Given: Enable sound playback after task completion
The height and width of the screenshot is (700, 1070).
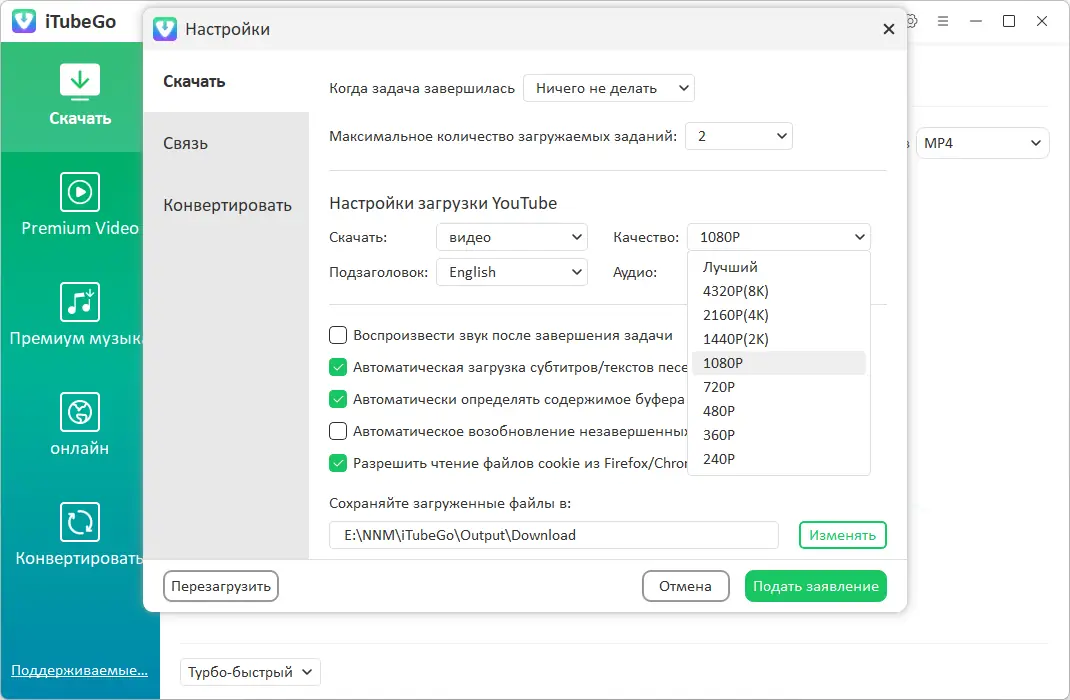Looking at the screenshot, I should click(338, 336).
